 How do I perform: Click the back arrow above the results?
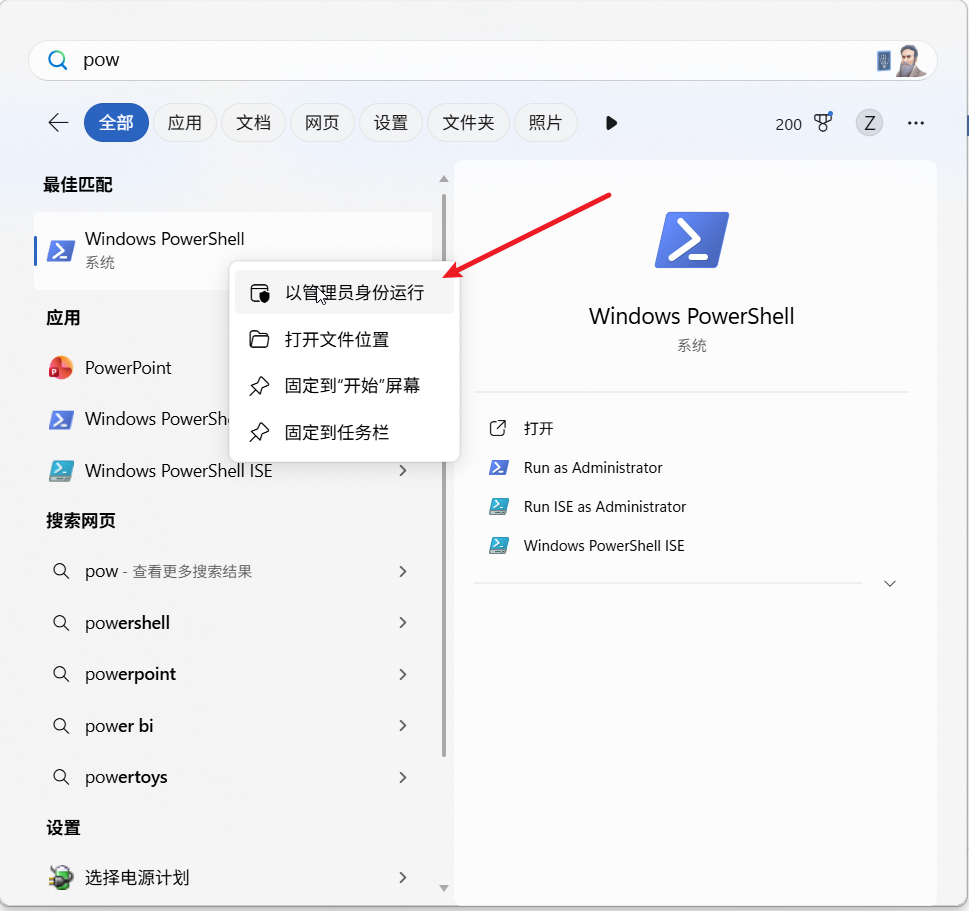coord(57,122)
